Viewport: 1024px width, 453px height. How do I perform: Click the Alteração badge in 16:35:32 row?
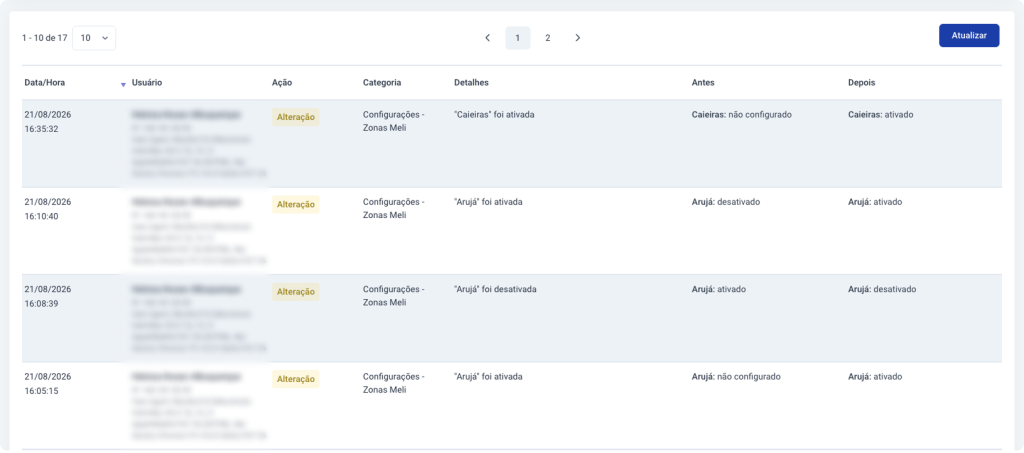tap(296, 117)
